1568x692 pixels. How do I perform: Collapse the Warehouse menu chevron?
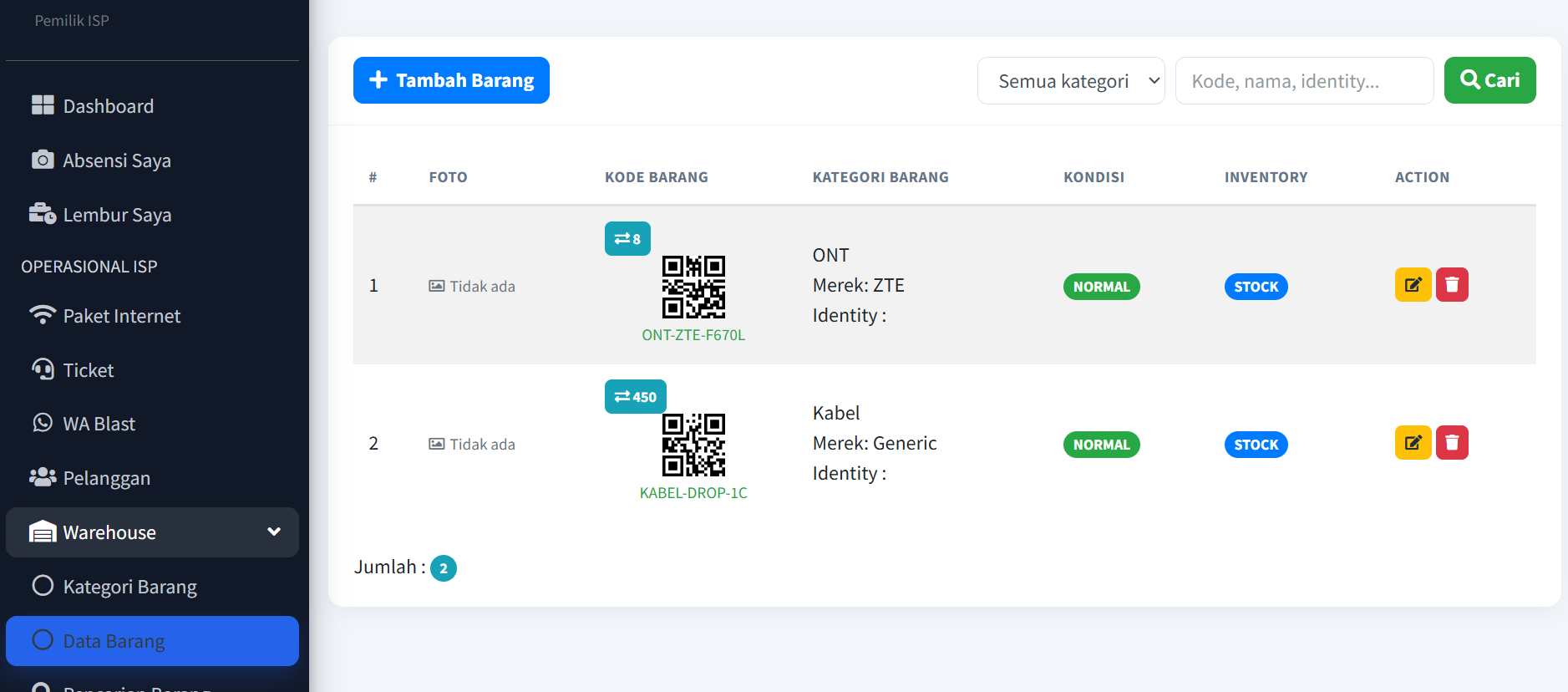[273, 532]
